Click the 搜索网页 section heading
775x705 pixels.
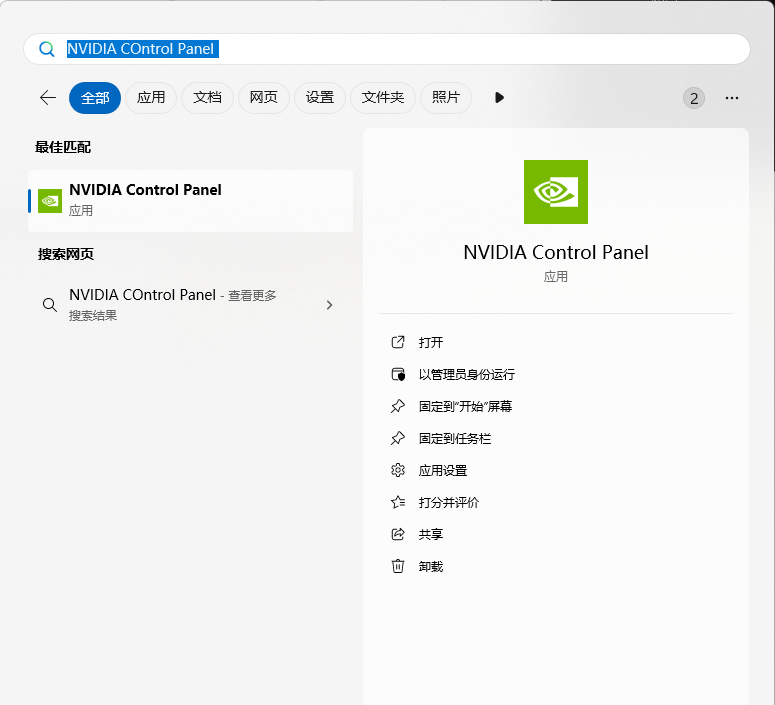pyautogui.click(x=66, y=254)
